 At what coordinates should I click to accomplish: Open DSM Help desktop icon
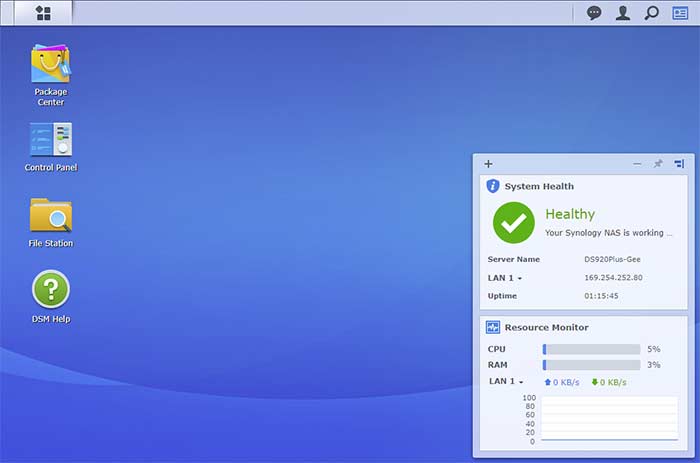[51, 297]
